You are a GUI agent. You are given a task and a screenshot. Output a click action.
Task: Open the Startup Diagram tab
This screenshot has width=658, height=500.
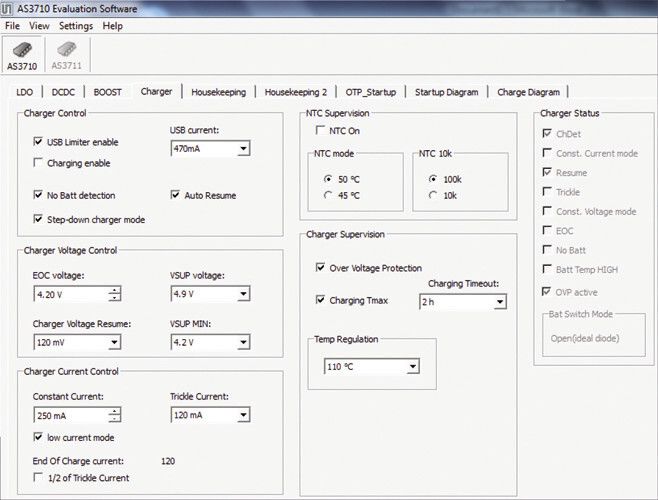click(x=446, y=92)
